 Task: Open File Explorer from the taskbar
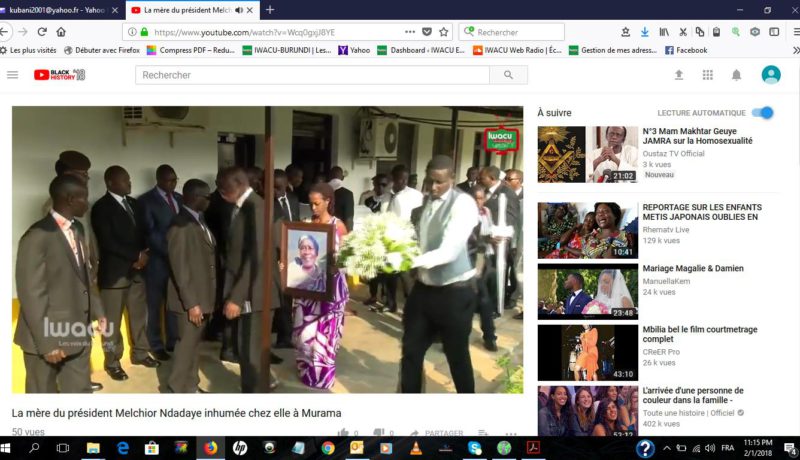93,448
